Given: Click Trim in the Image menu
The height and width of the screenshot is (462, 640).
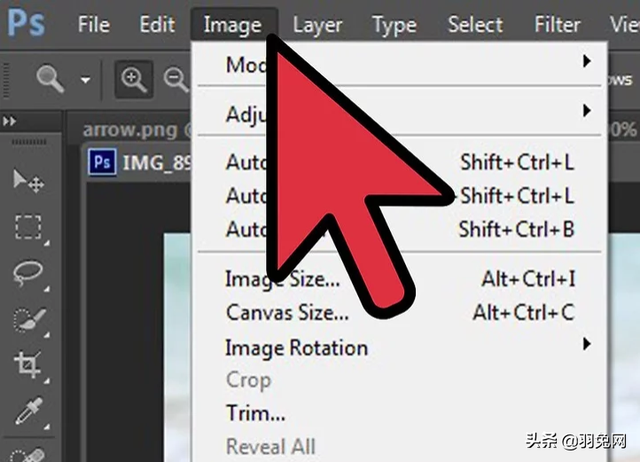Looking at the screenshot, I should coord(255,413).
